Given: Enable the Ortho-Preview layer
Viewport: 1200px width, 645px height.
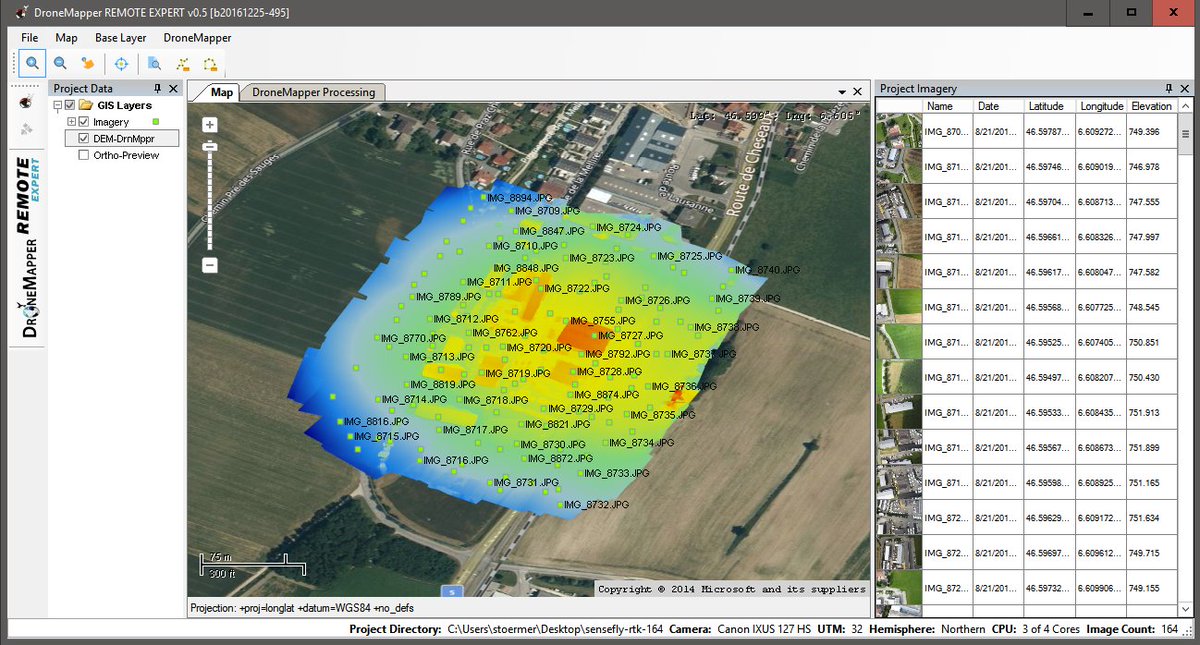Looking at the screenshot, I should (83, 154).
